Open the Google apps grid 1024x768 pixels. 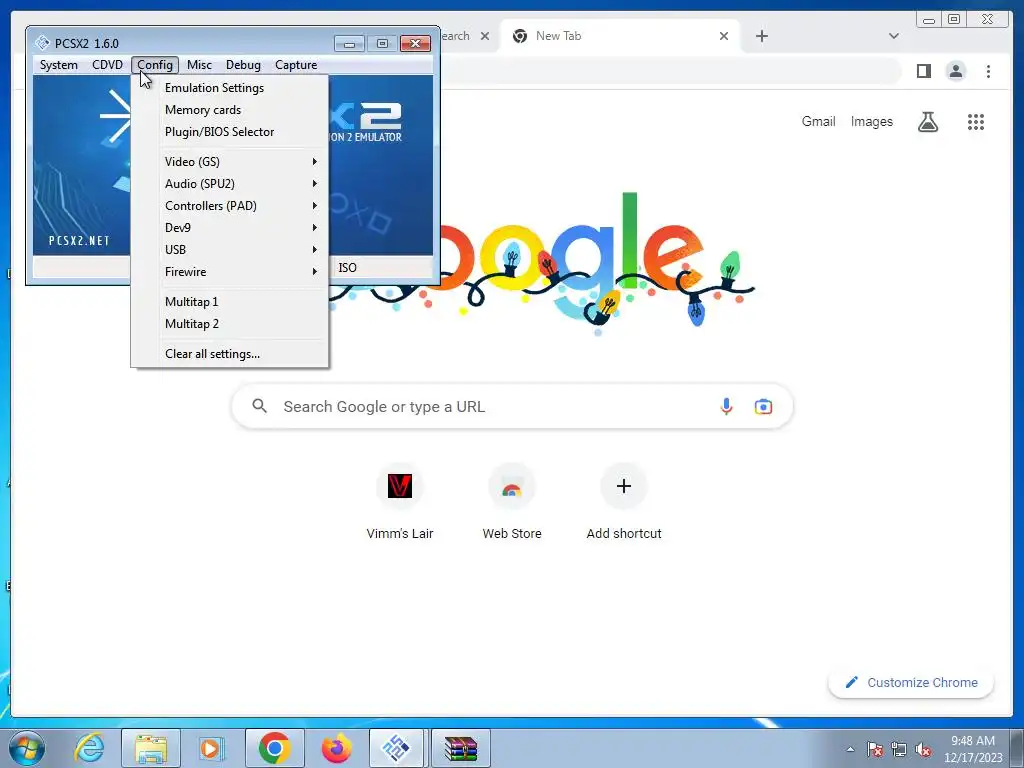point(976,121)
